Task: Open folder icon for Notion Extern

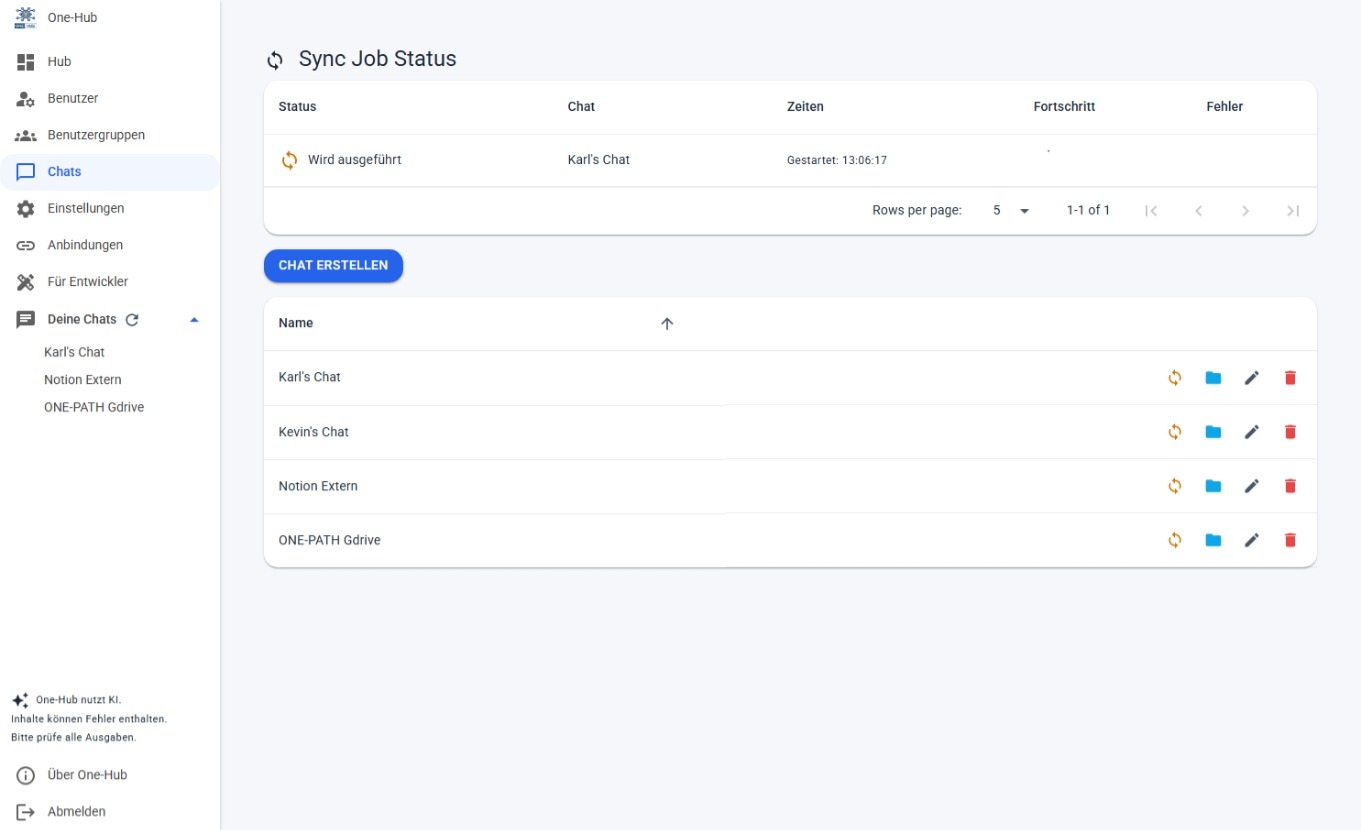Action: [x=1213, y=486]
